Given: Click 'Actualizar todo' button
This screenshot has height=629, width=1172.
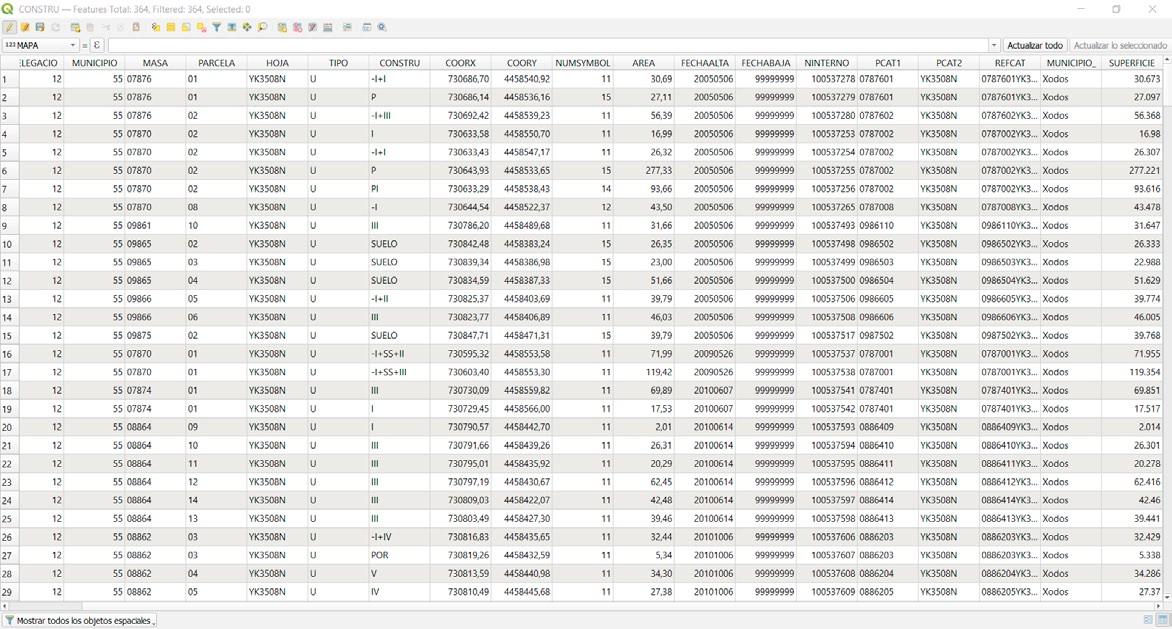Looking at the screenshot, I should click(1034, 46).
